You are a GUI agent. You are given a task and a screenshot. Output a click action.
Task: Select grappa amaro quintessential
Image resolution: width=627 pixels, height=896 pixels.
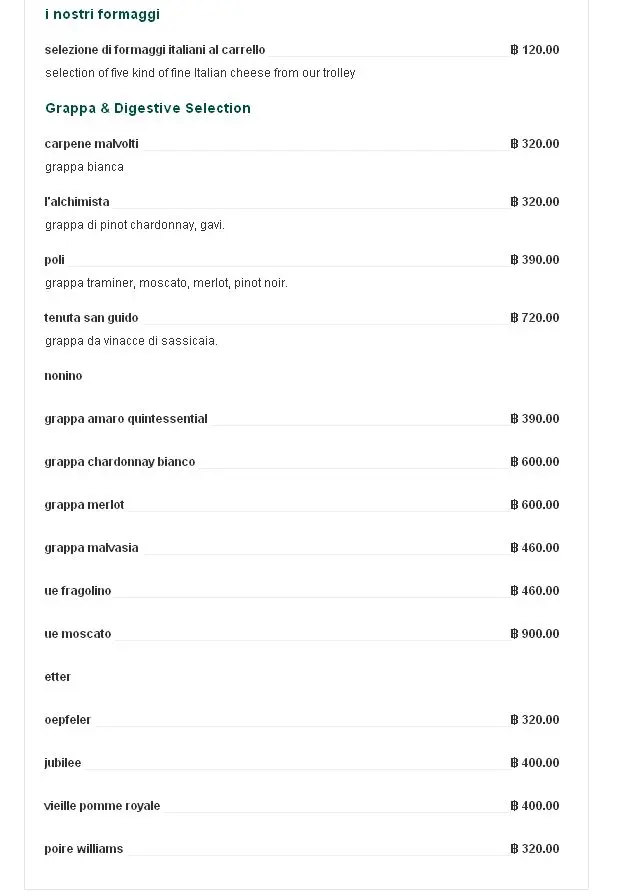tap(126, 419)
